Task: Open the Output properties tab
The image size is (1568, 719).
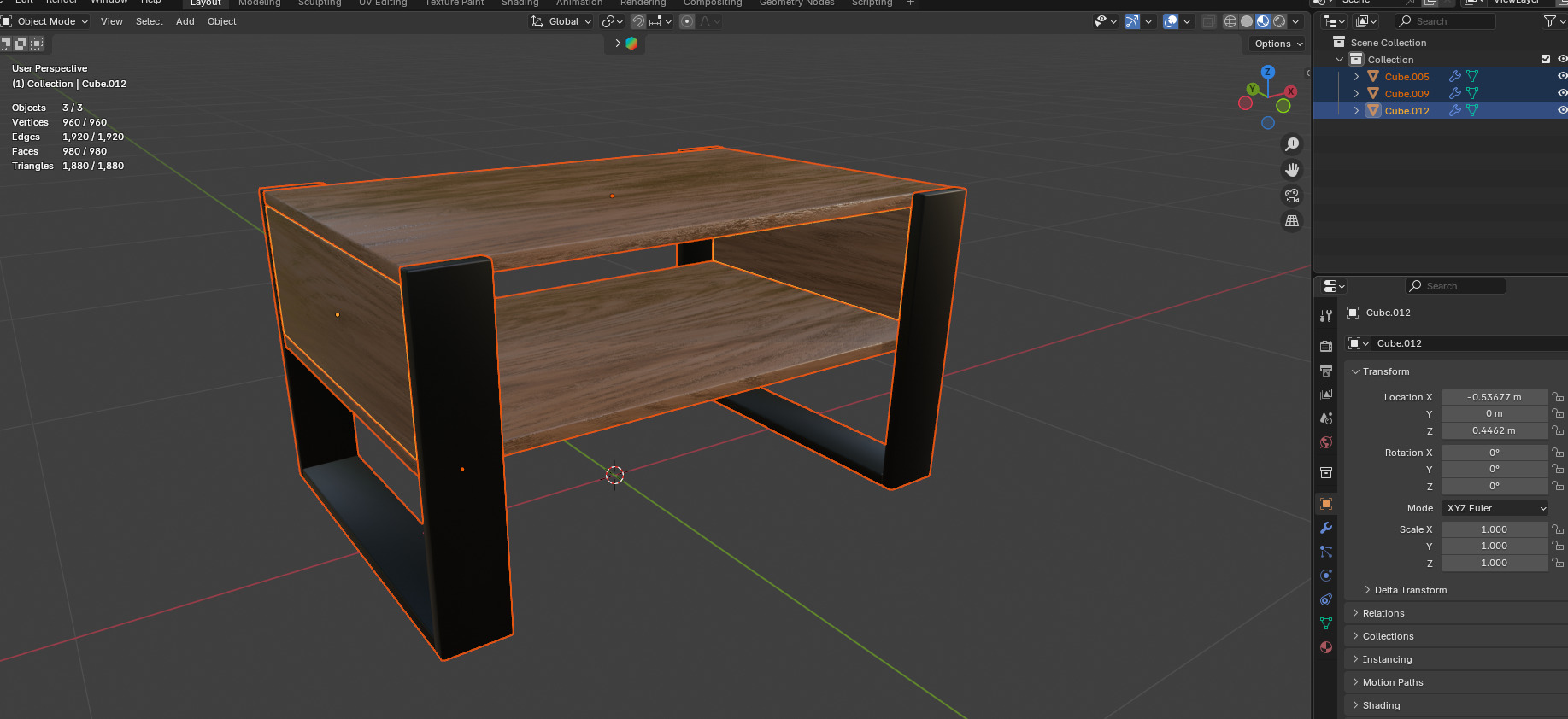Action: pyautogui.click(x=1326, y=371)
